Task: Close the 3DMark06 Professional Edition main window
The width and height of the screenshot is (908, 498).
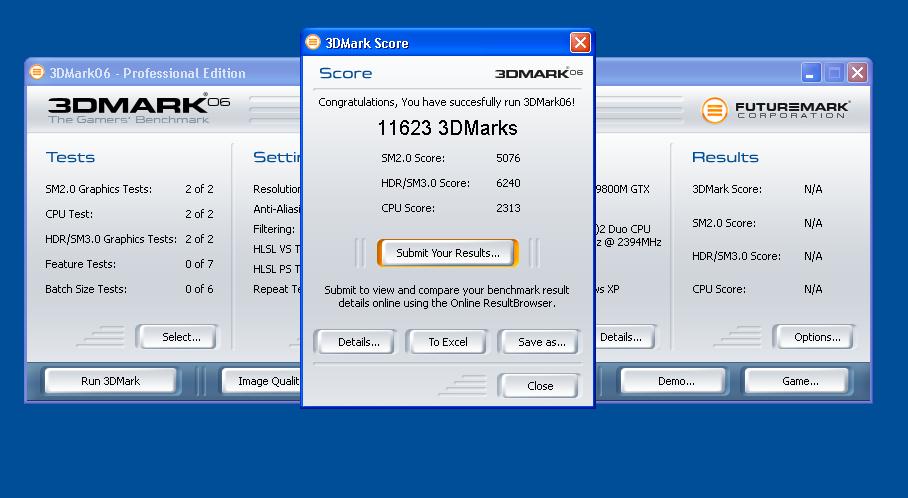Action: (858, 73)
